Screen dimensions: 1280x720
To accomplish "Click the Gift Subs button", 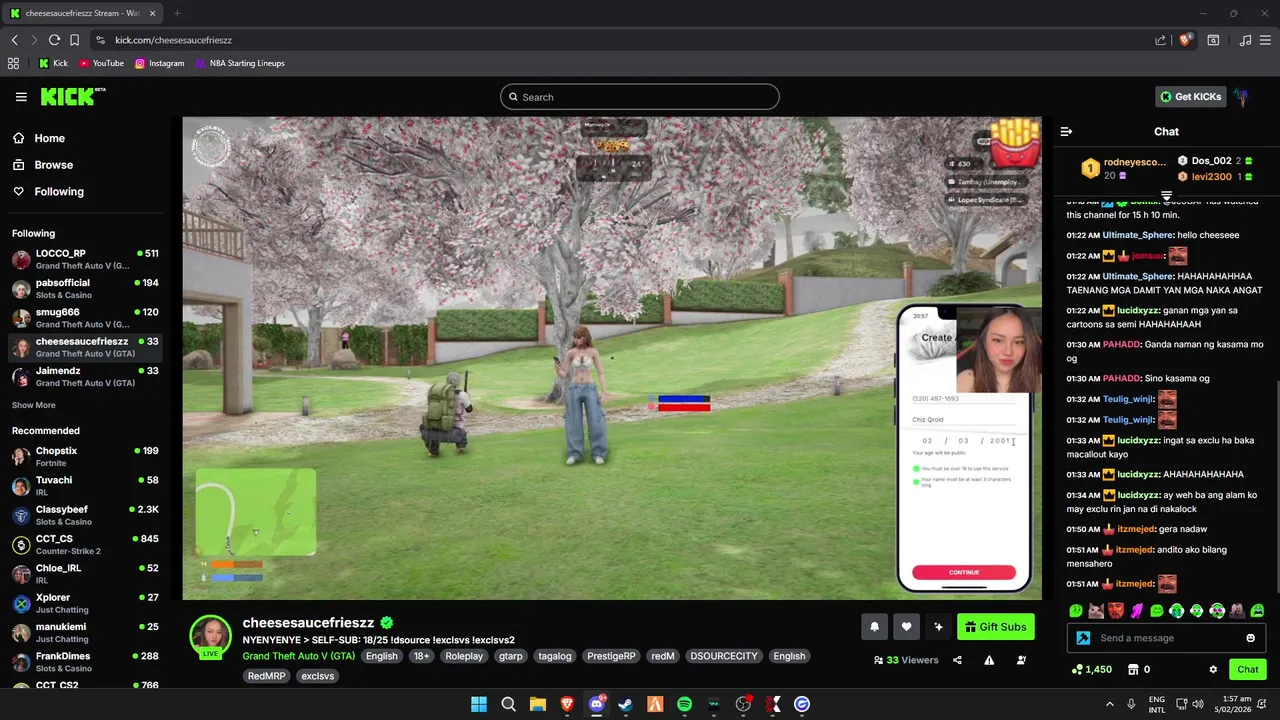I will point(996,627).
